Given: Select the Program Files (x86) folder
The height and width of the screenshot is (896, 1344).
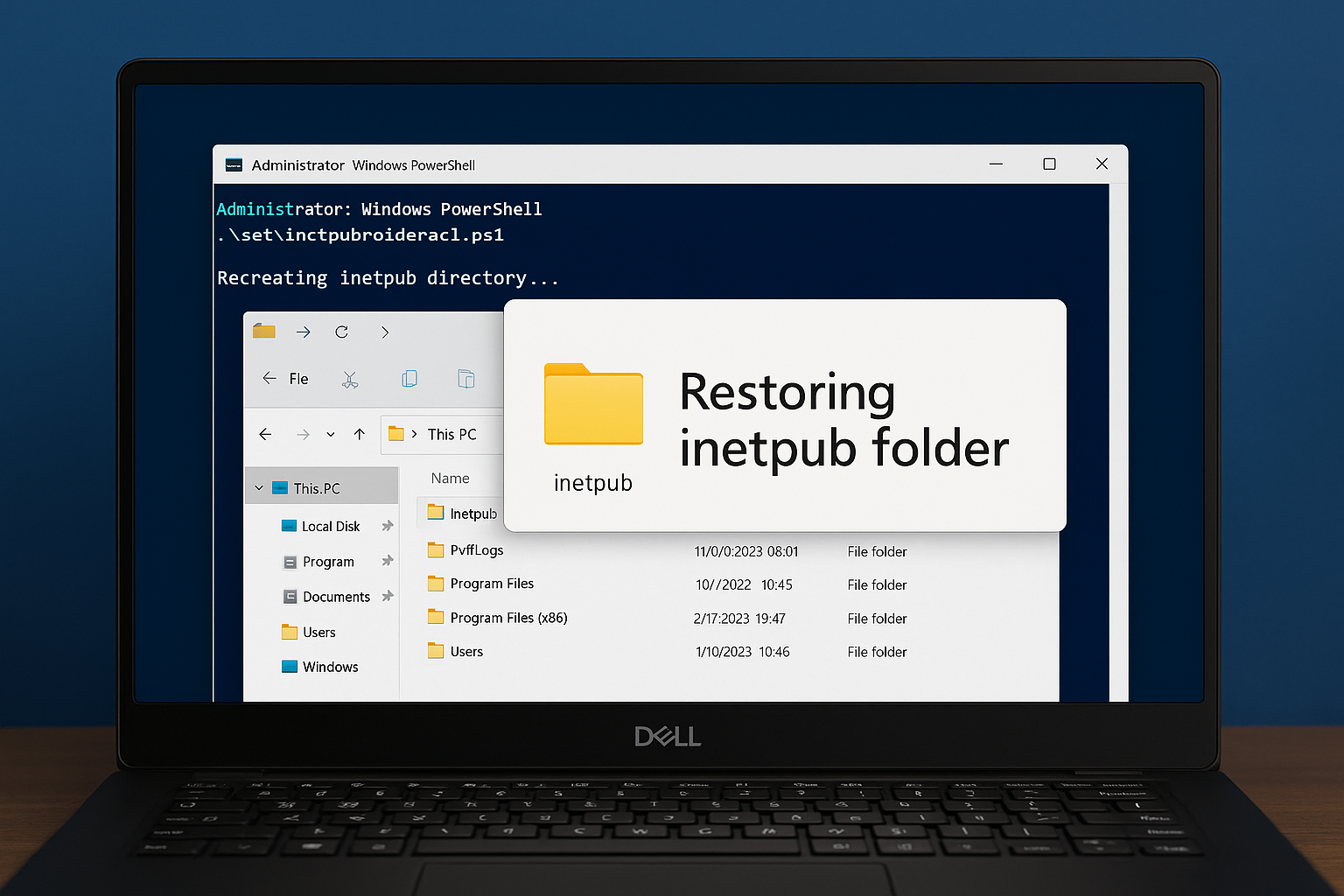Looking at the screenshot, I should click(x=508, y=618).
